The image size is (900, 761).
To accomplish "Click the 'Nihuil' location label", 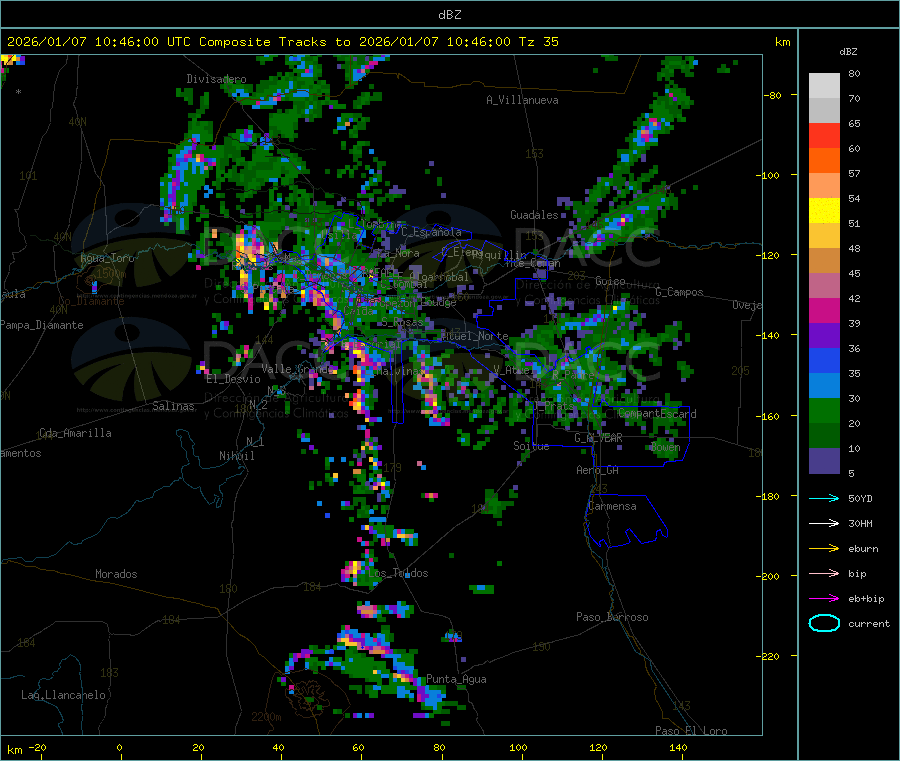I will (x=237, y=456).
